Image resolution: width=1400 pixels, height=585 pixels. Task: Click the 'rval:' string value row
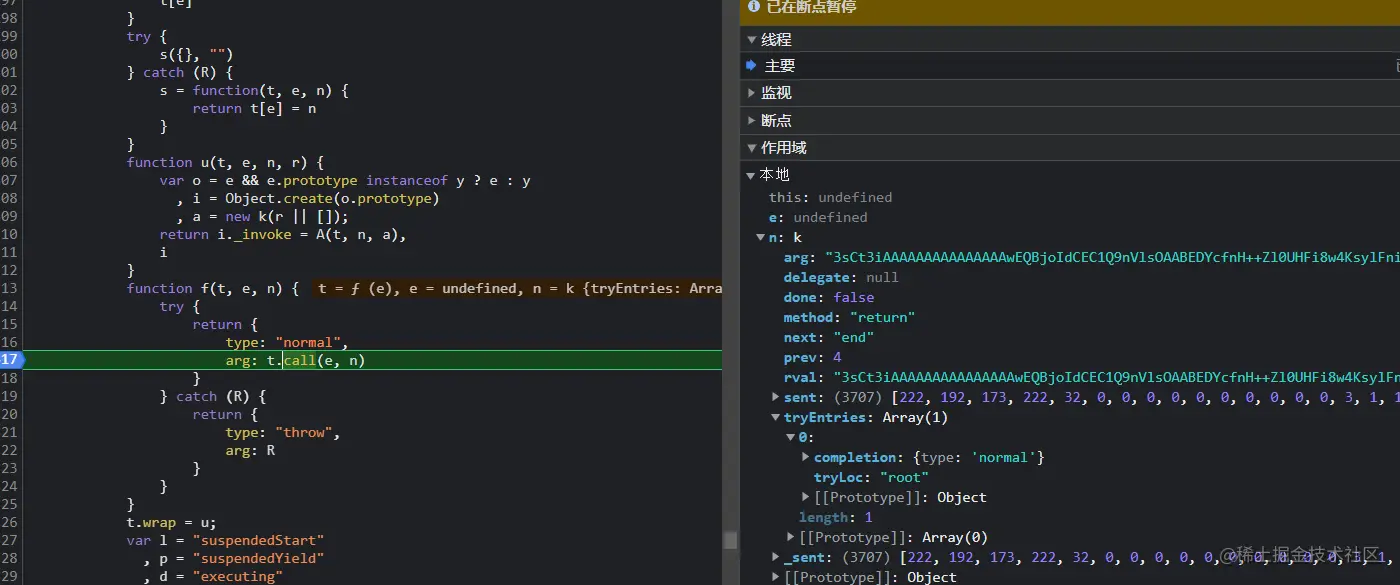click(1091, 377)
